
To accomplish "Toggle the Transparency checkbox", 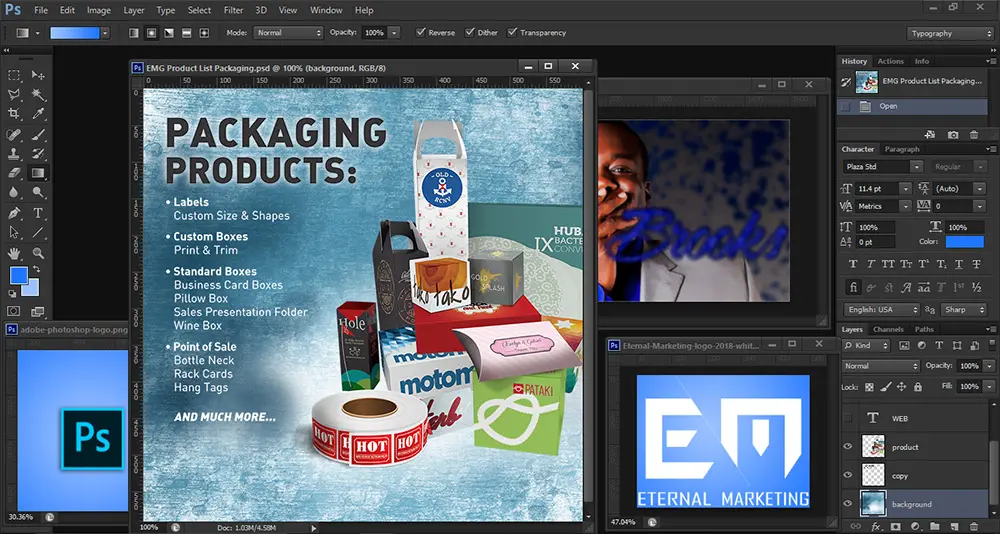I will pos(511,32).
